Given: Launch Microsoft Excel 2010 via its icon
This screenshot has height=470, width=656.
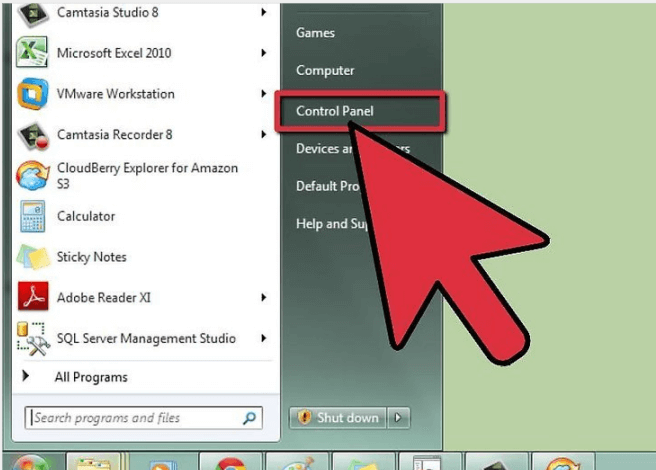Looking at the screenshot, I should point(32,52).
